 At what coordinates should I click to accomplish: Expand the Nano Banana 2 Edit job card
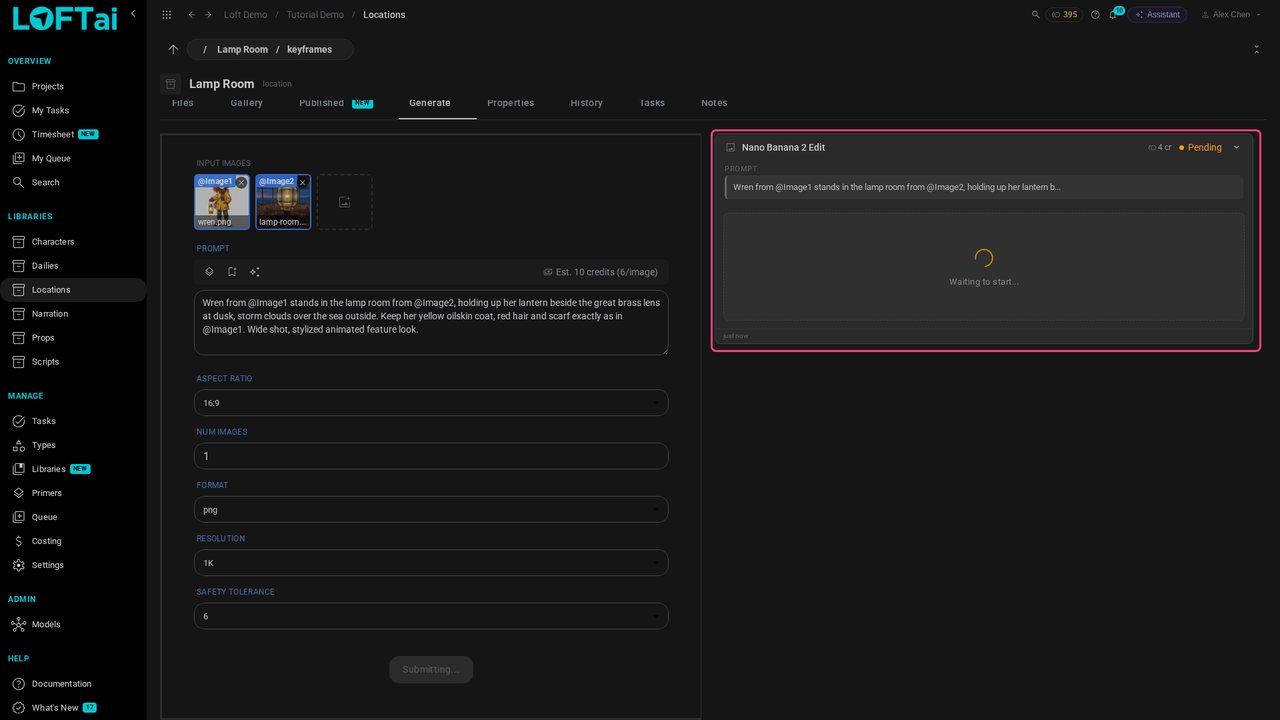tap(1236, 147)
